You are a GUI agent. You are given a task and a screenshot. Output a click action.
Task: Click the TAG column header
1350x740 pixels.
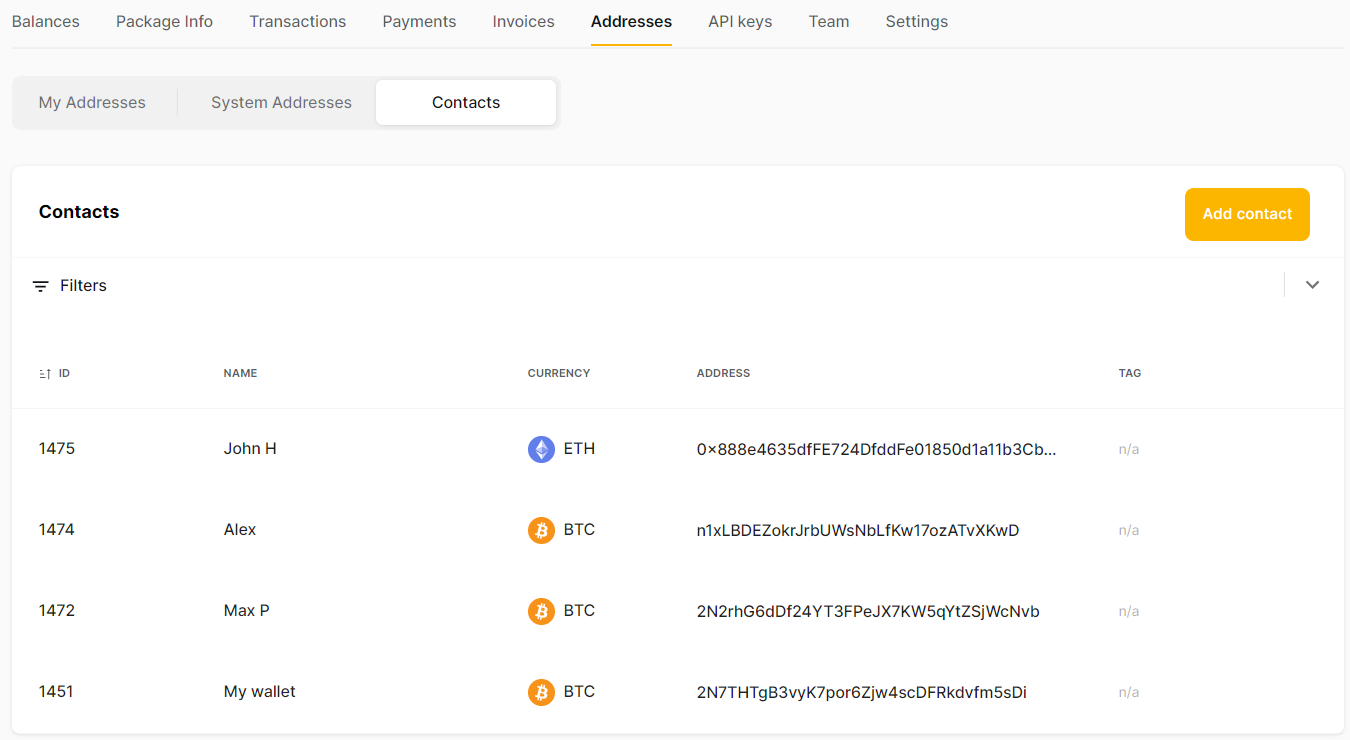coord(1130,373)
